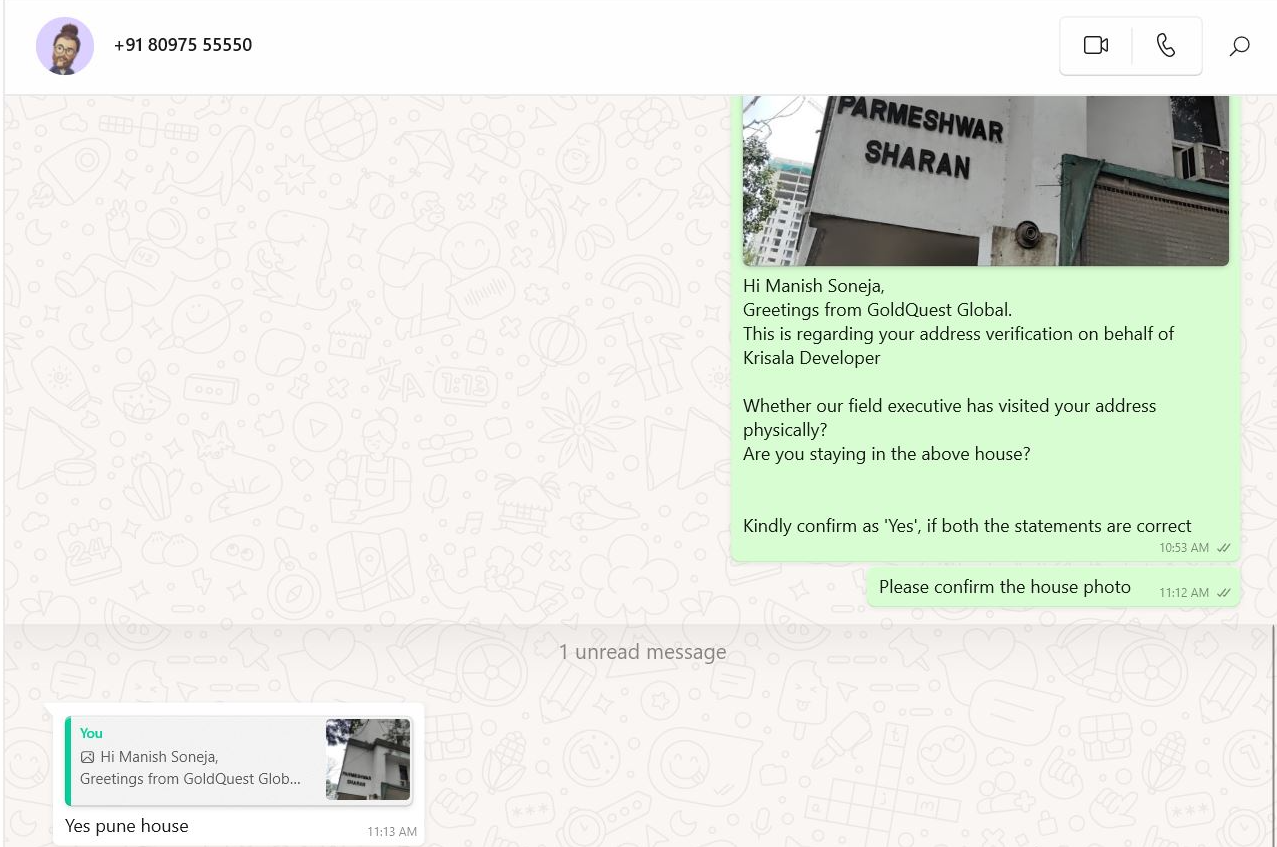The width and height of the screenshot is (1277, 847).
Task: Select the 'Yes pune house' message
Action: coord(127,826)
